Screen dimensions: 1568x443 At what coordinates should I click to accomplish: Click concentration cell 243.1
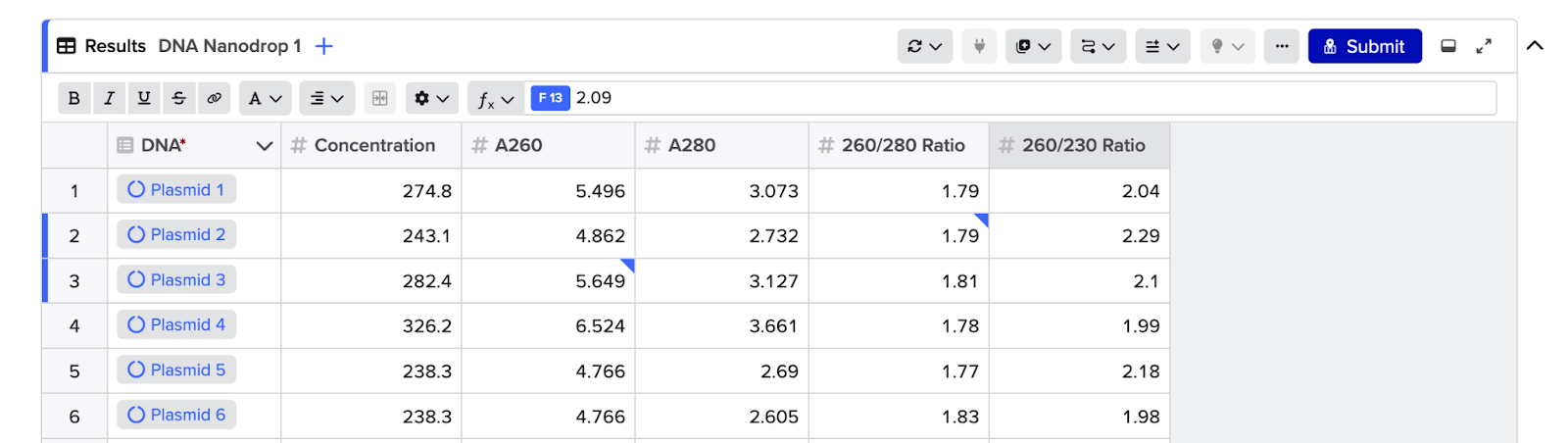point(371,236)
